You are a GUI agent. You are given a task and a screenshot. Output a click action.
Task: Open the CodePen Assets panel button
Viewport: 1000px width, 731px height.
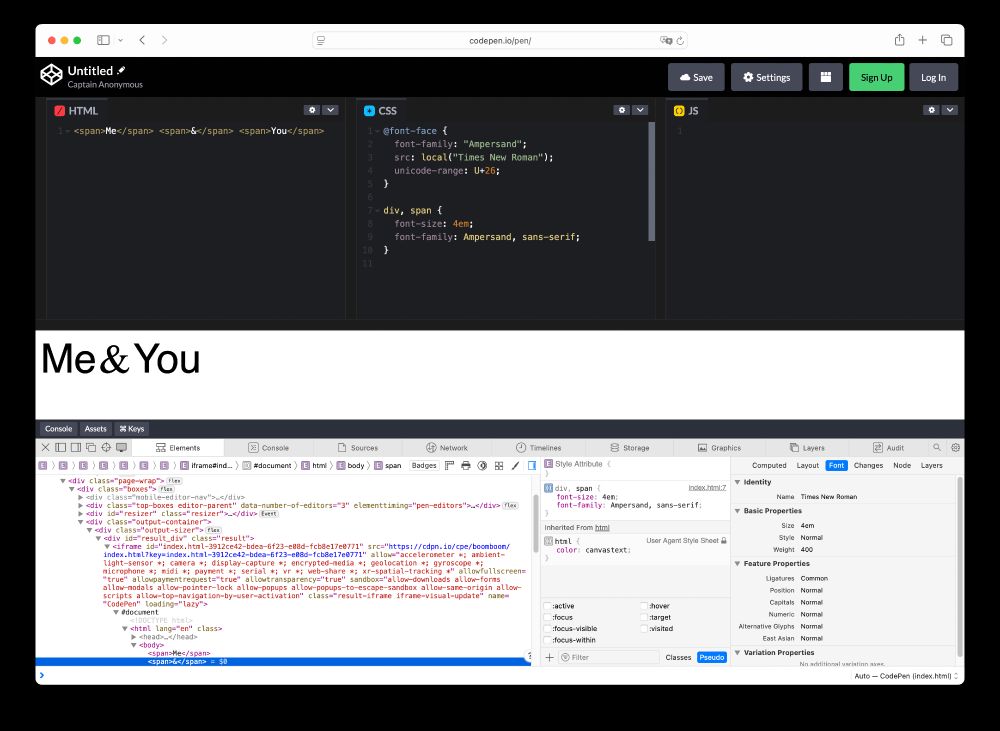click(95, 429)
